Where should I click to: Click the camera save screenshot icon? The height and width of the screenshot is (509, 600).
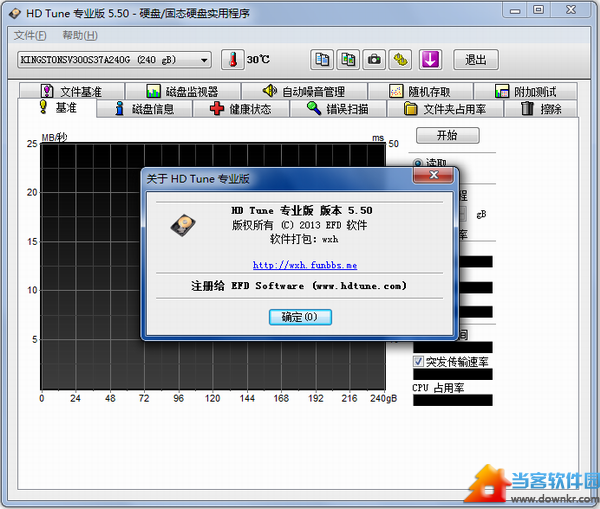pos(374,60)
